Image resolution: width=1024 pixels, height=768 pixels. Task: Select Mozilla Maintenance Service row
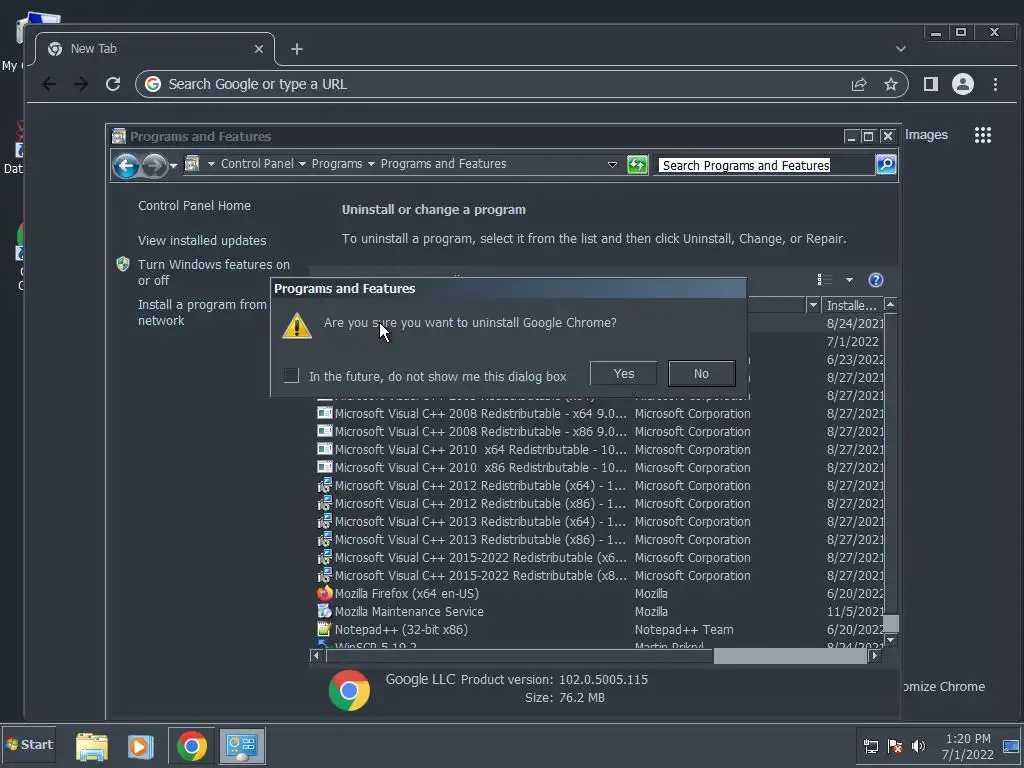(600, 611)
